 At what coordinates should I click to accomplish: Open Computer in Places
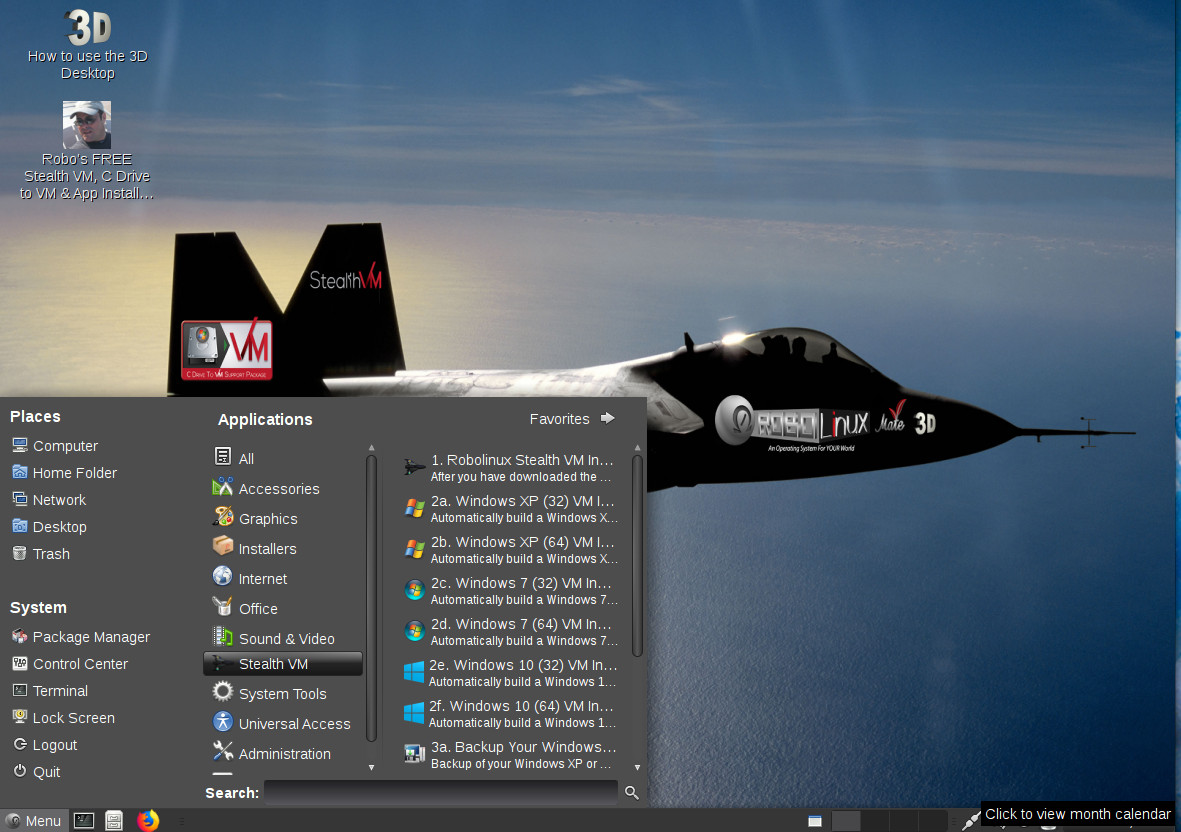pyautogui.click(x=54, y=446)
